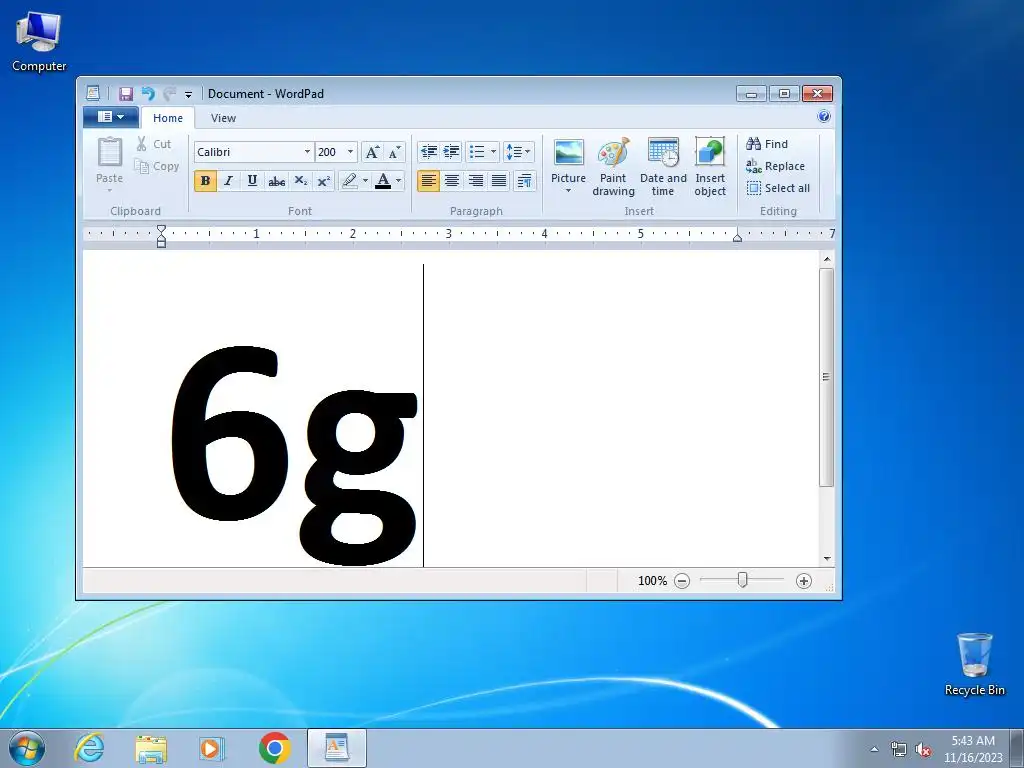The height and width of the screenshot is (768, 1024).
Task: Insert Date and time
Action: (663, 167)
